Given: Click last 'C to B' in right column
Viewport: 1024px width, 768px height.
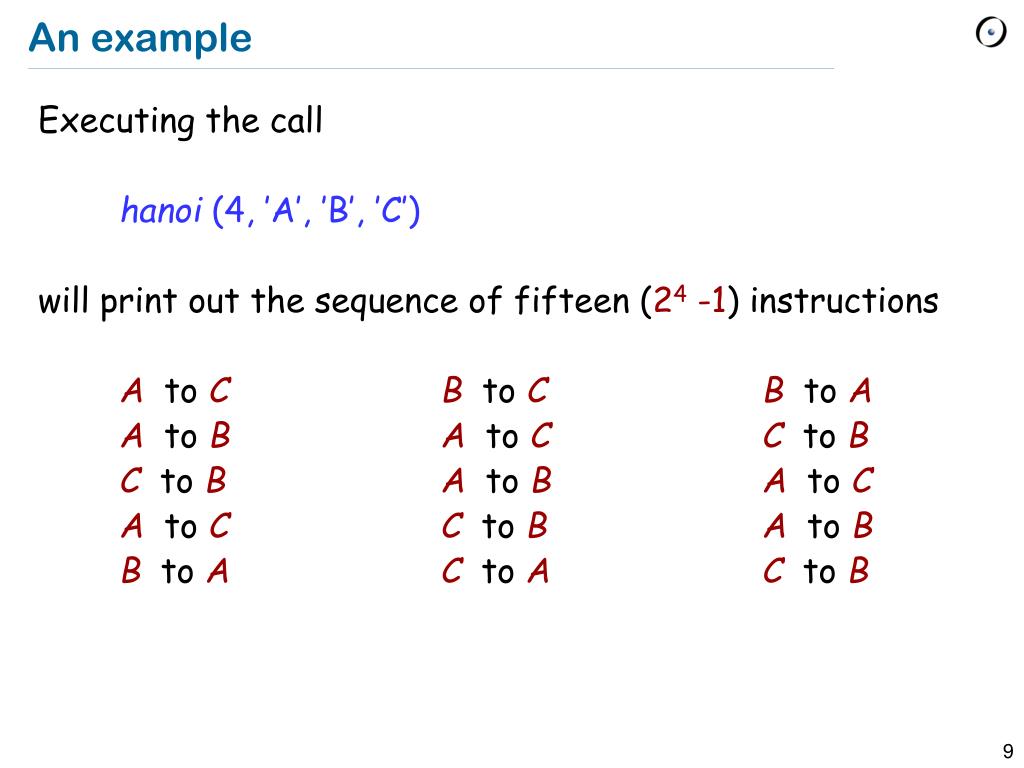Looking at the screenshot, I should point(816,571).
